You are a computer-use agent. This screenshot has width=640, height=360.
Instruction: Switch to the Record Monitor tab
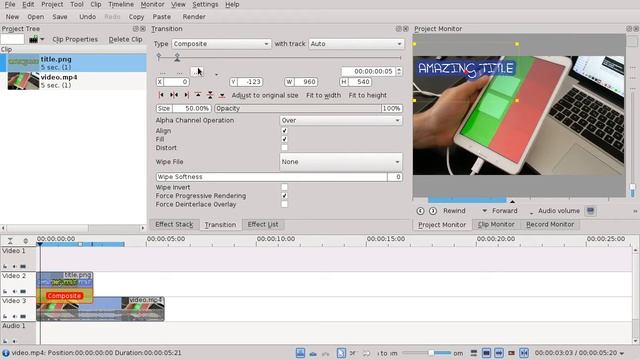tap(550, 224)
